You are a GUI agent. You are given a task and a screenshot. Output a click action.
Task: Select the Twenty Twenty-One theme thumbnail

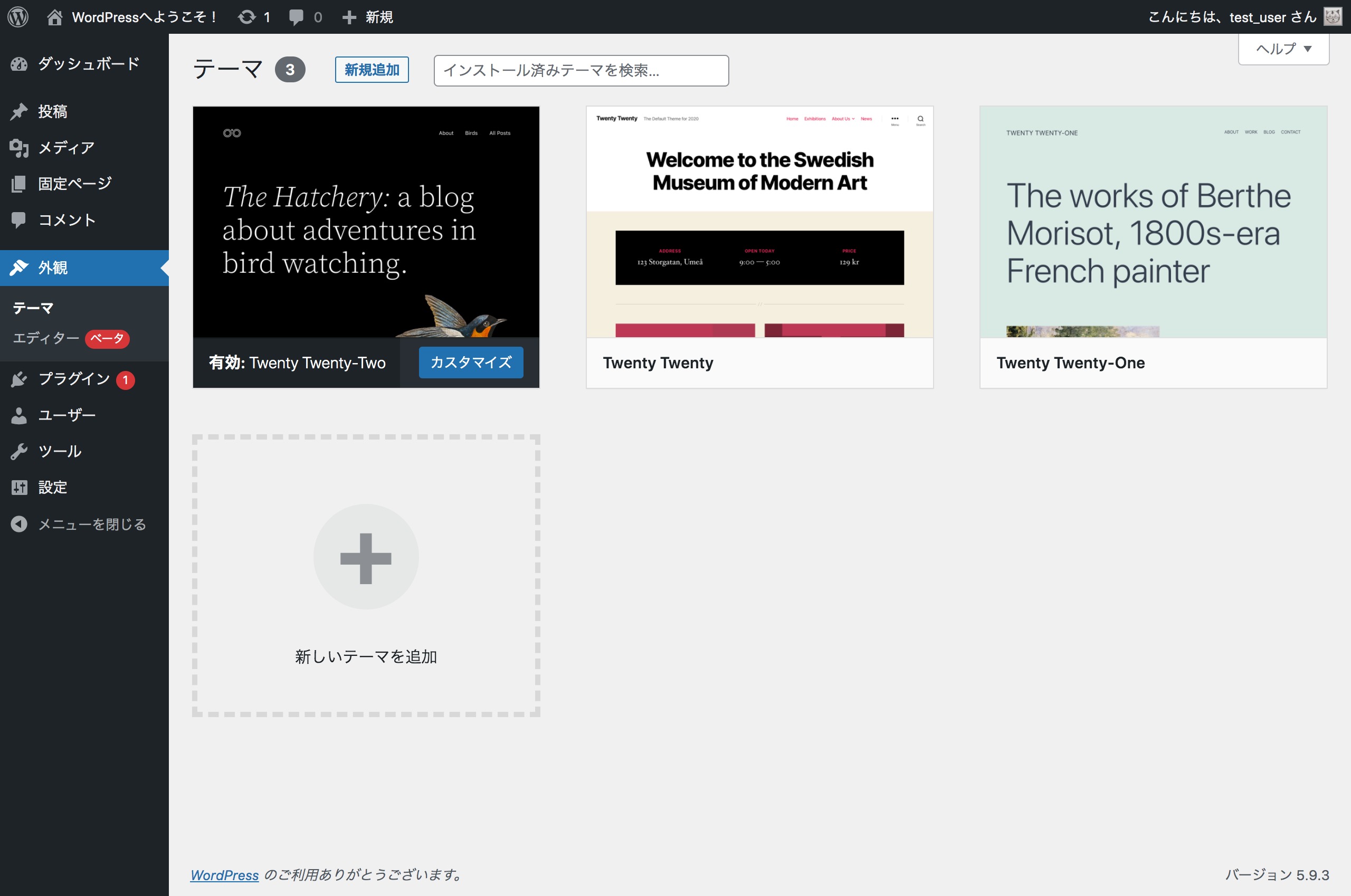pos(1153,222)
